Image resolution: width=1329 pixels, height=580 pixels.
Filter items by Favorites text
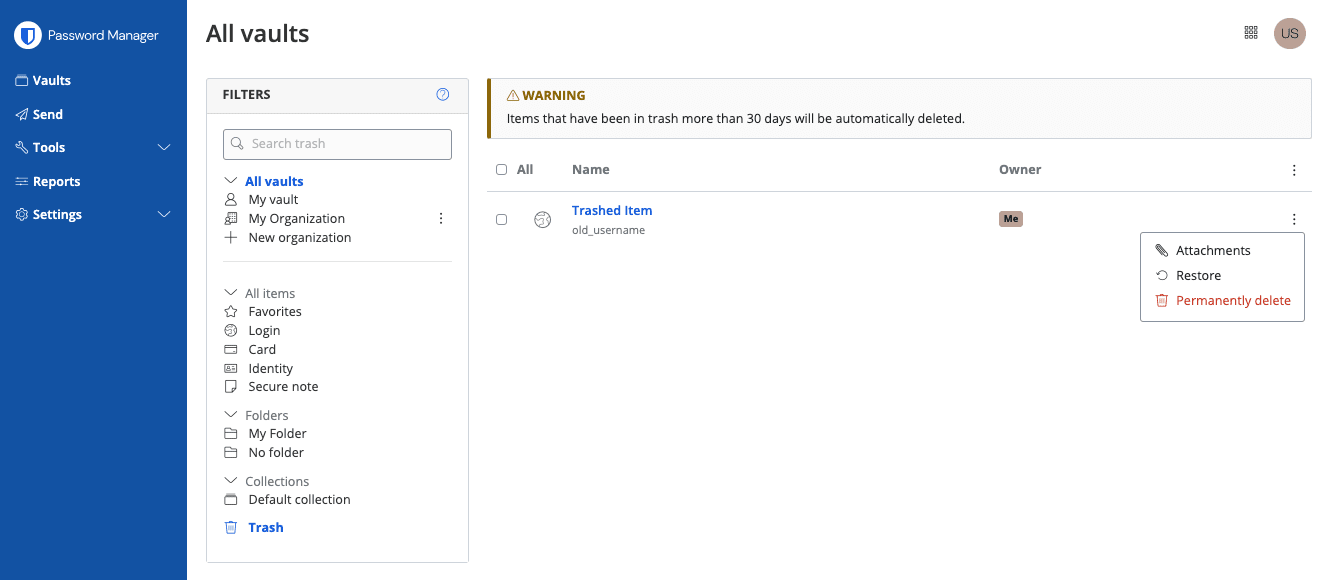click(275, 312)
